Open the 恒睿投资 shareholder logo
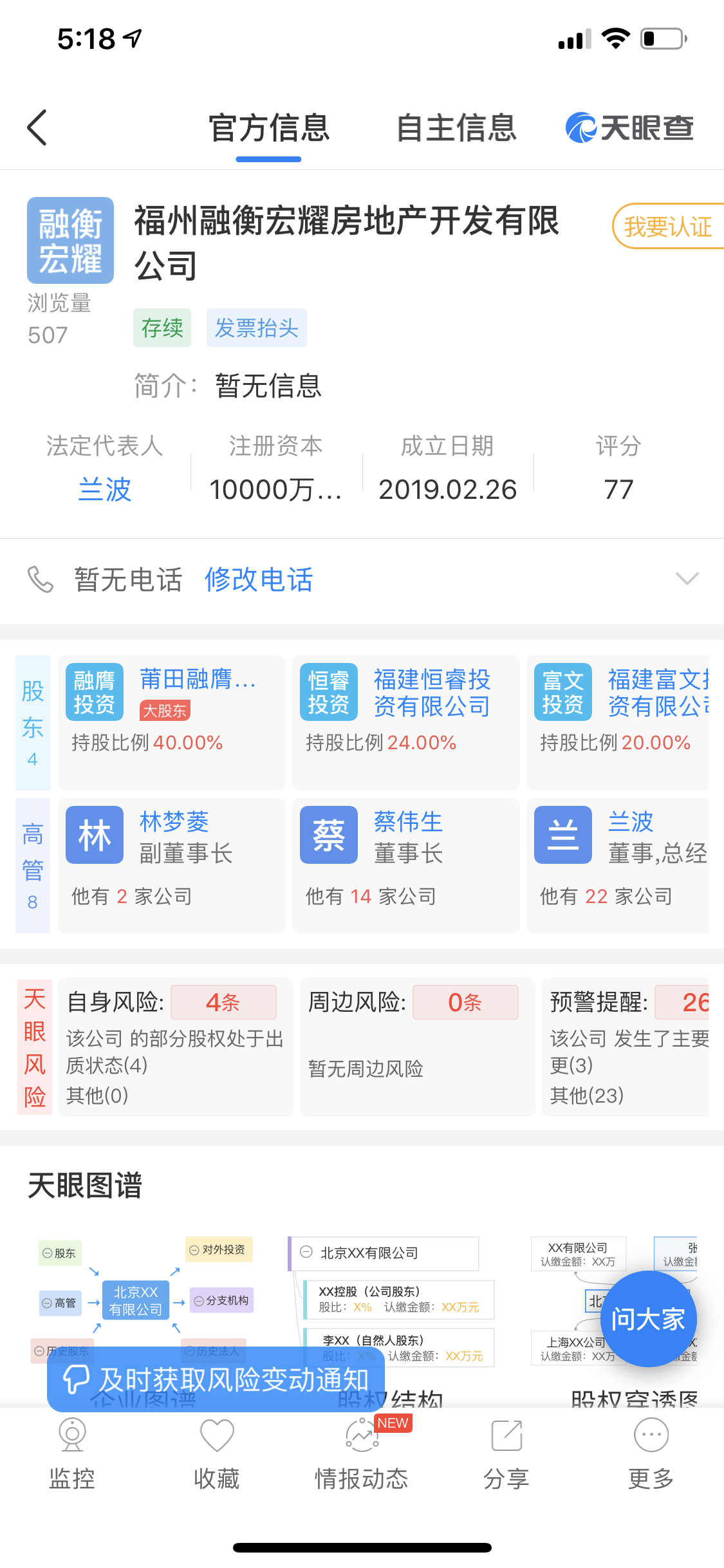The image size is (724, 1568). coord(328,691)
